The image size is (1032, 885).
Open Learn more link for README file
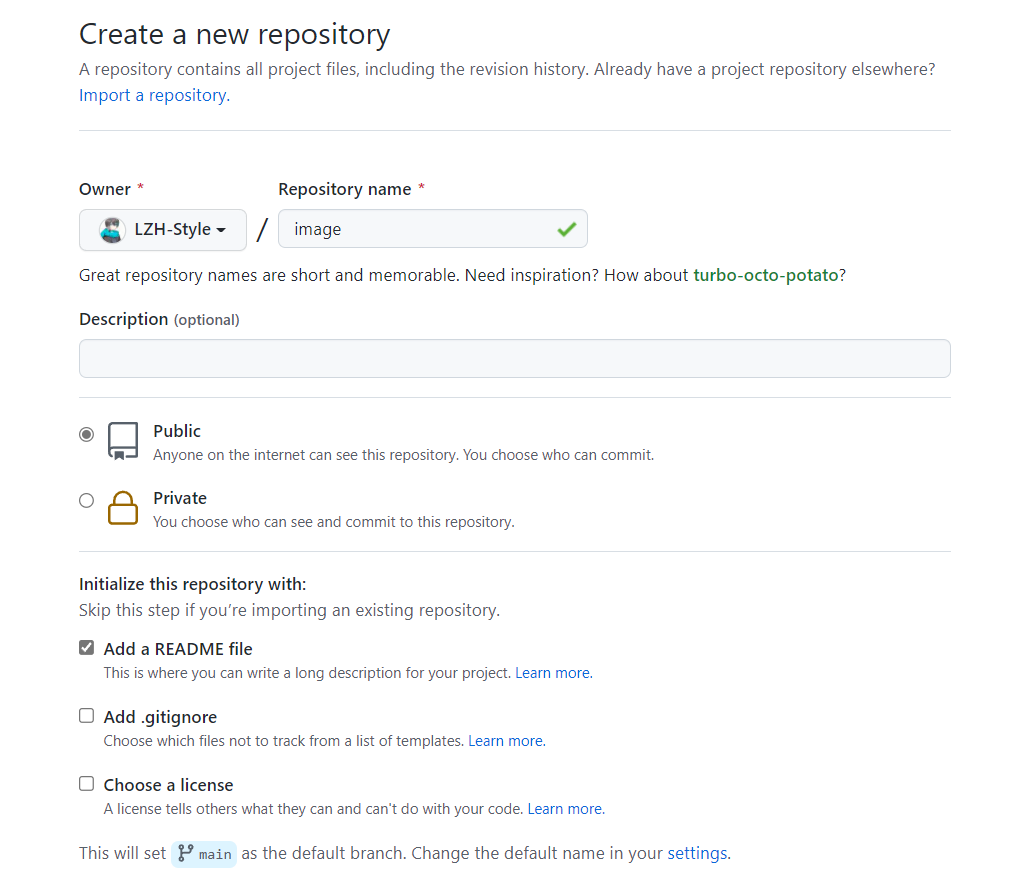(x=552, y=673)
